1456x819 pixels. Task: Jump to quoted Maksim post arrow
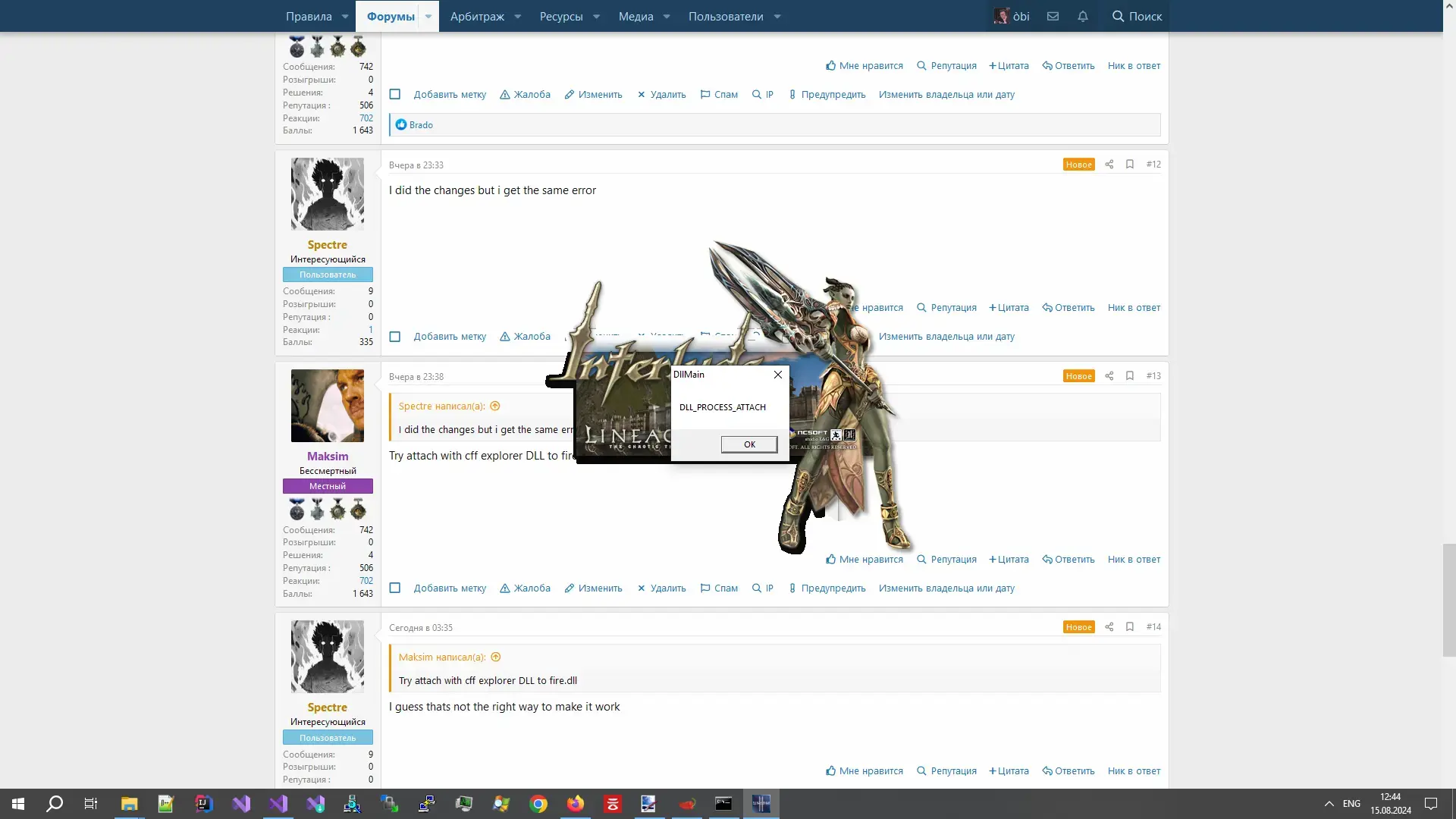coord(496,657)
